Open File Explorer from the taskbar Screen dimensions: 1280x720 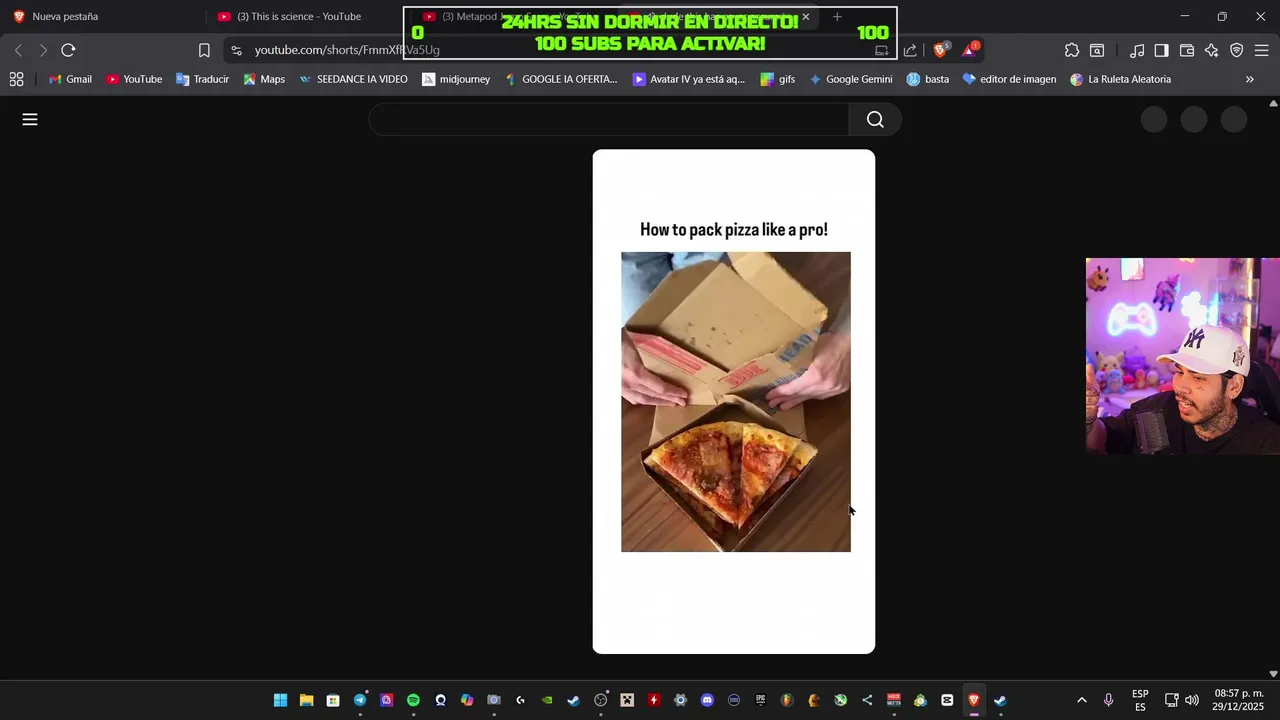[307, 700]
